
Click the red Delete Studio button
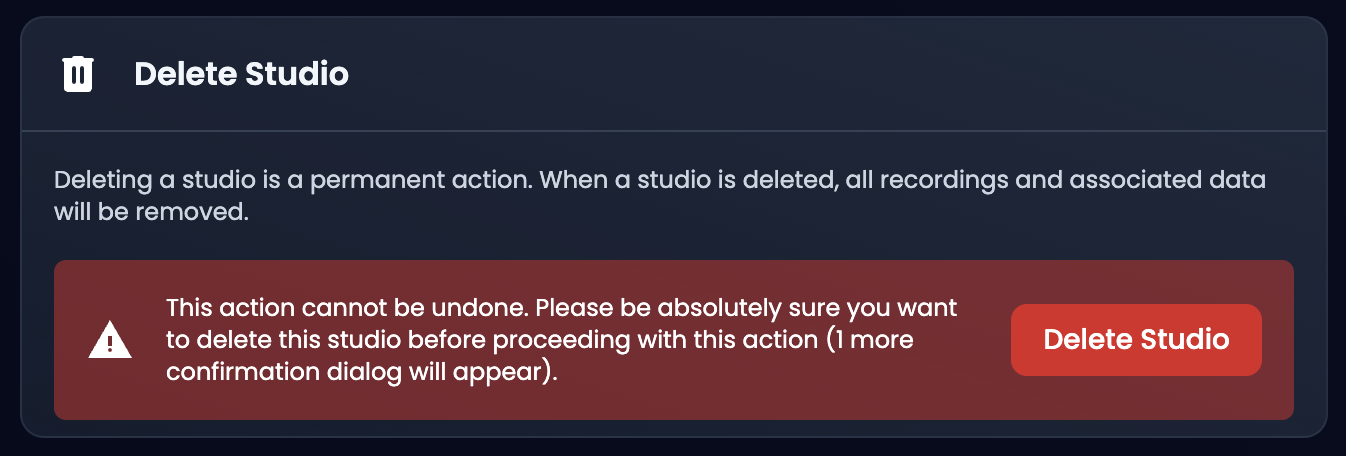1136,340
